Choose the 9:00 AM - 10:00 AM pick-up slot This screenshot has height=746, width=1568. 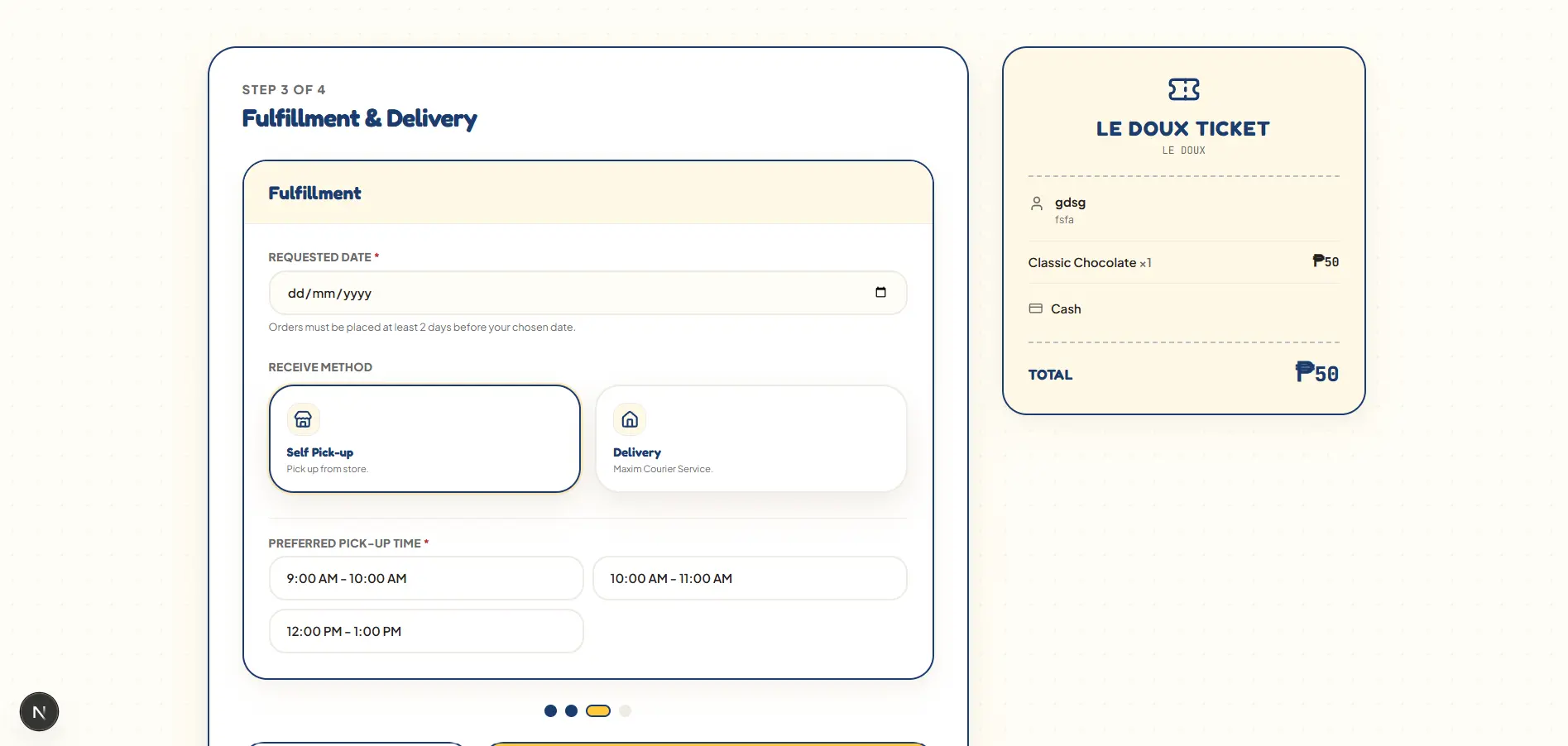click(x=426, y=578)
